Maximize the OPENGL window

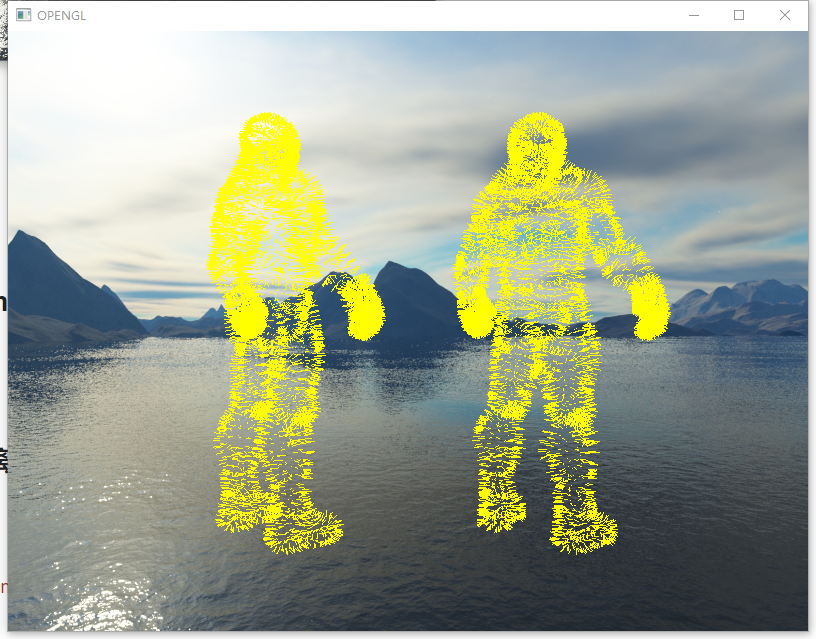739,15
